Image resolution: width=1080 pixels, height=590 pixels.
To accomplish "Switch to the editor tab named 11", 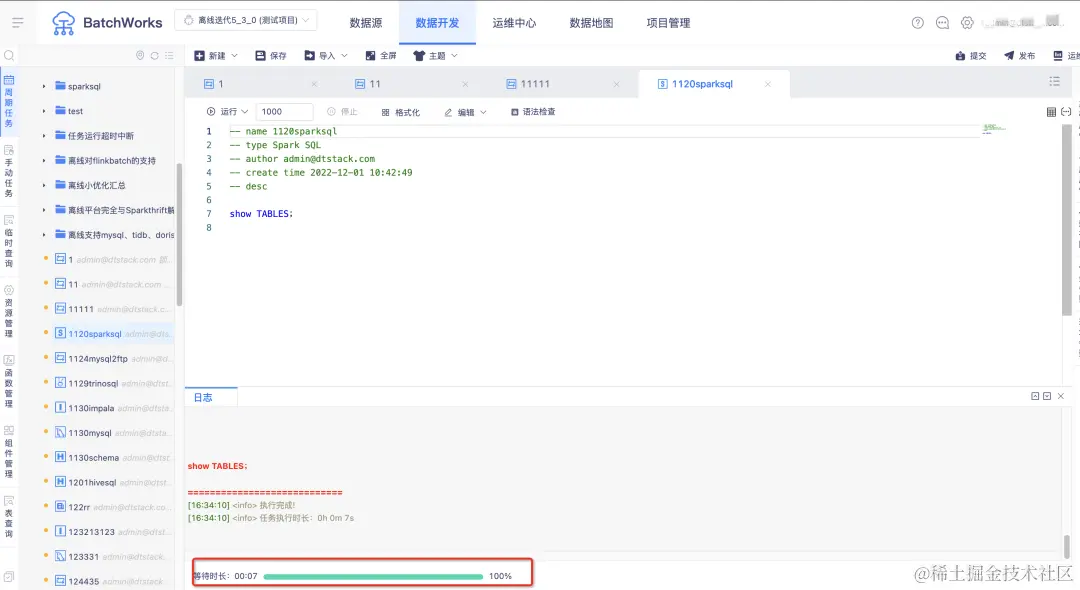I will point(411,84).
